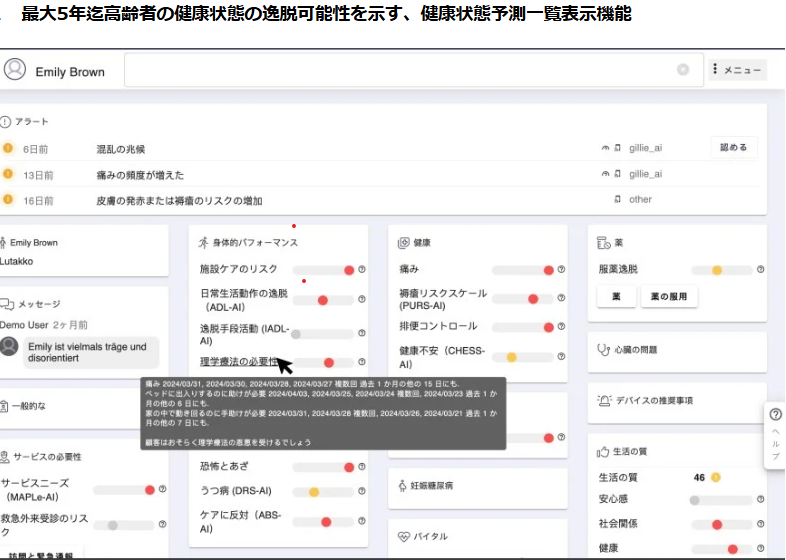The width and height of the screenshot is (786, 560).
Task: Click the 理学療法の必要性 link
Action: point(239,361)
